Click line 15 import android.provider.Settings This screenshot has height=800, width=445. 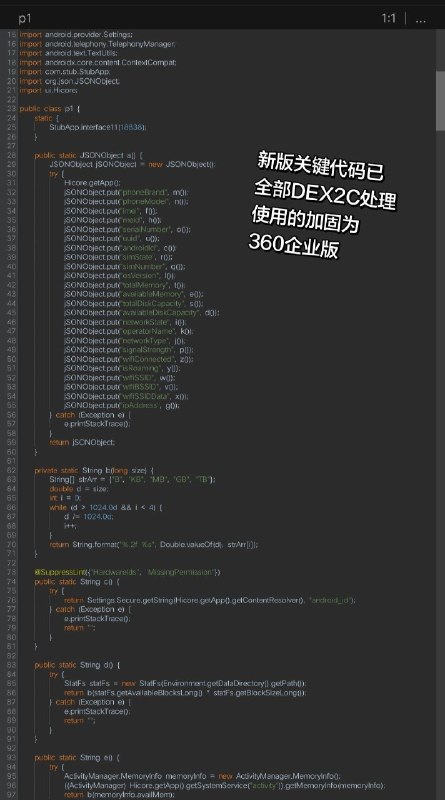pos(76,35)
